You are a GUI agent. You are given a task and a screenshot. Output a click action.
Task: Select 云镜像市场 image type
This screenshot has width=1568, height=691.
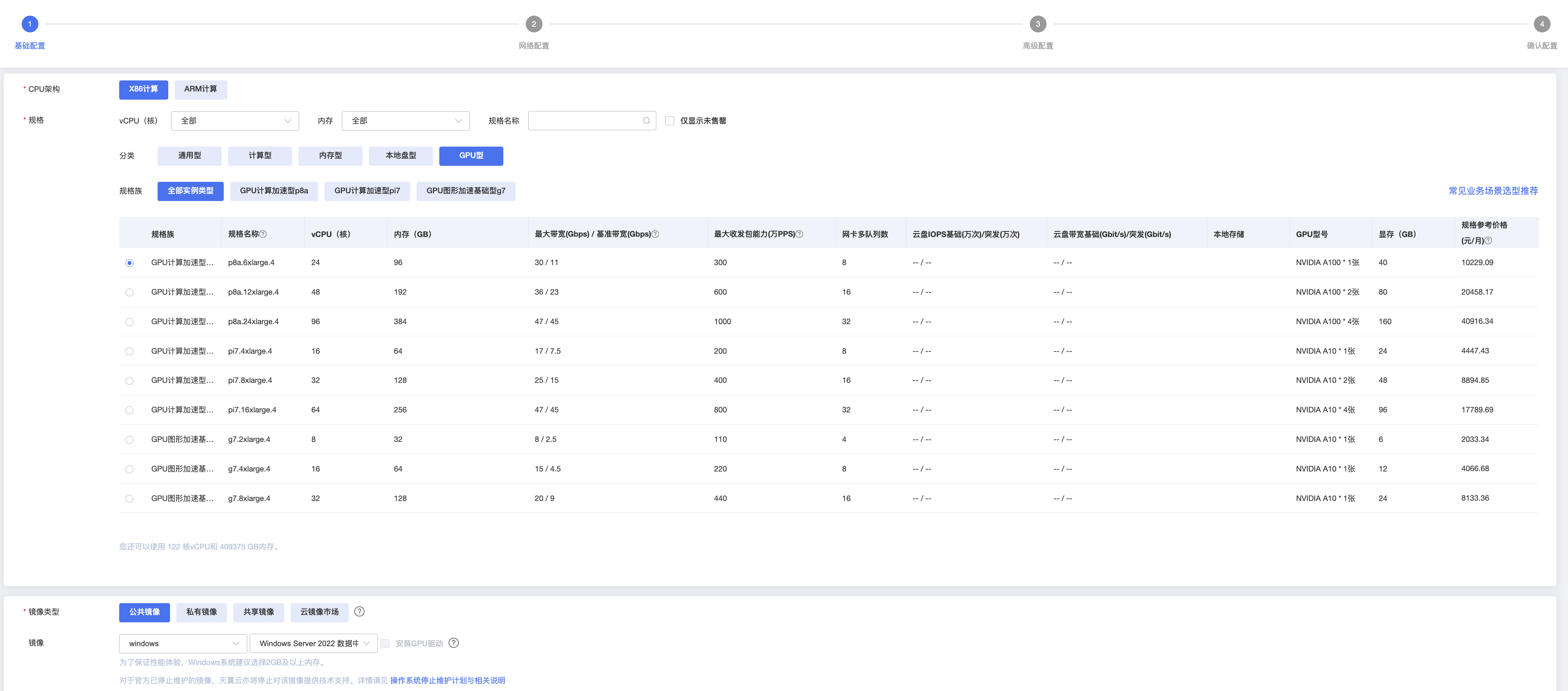[319, 612]
